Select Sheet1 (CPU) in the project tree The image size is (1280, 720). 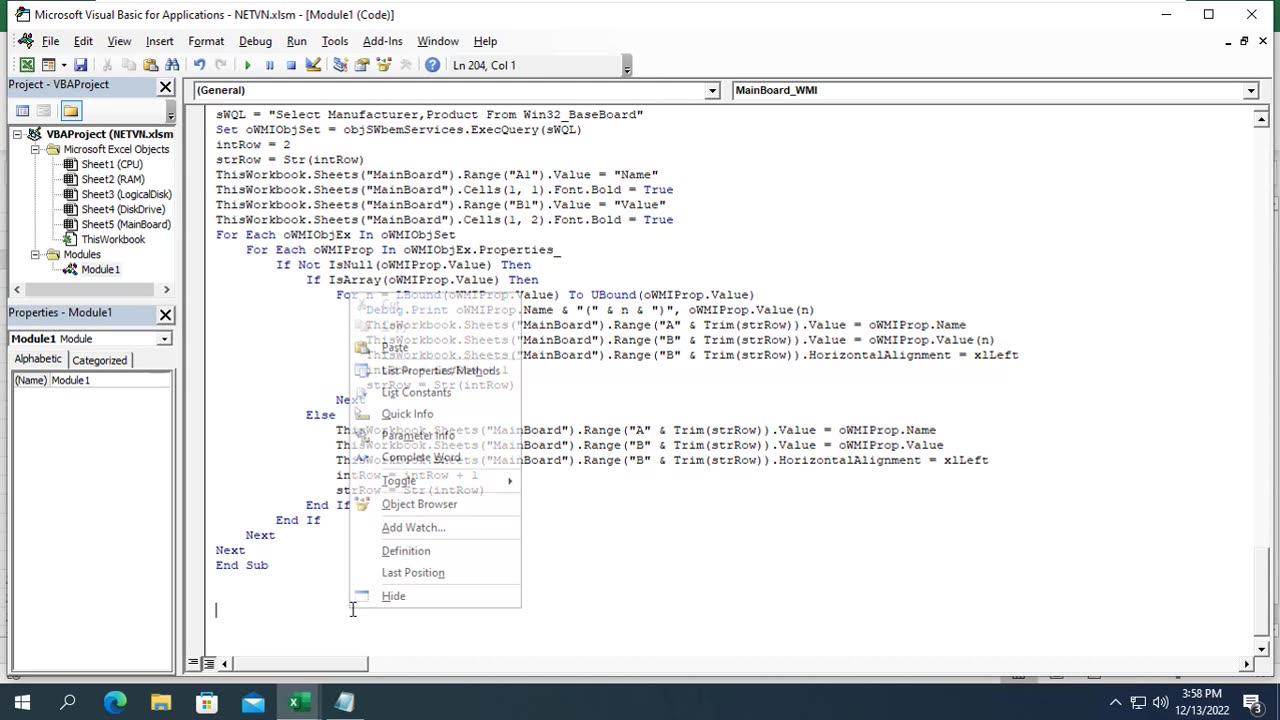(111, 164)
